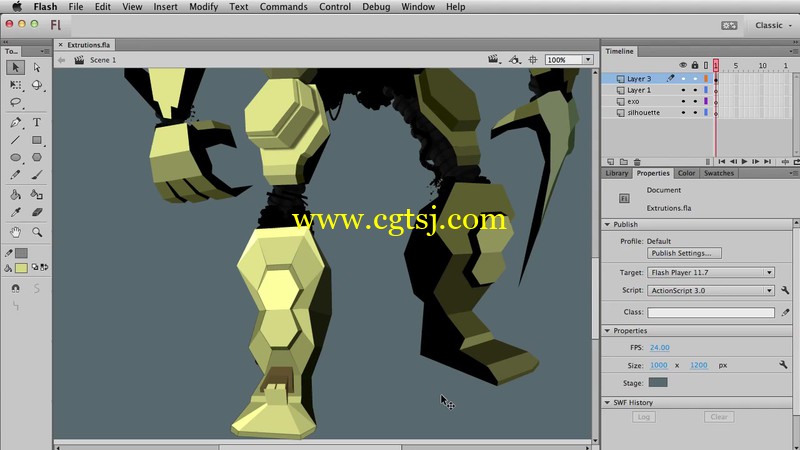Open the Classic workspace switcher
800x450 pixels.
pos(773,25)
